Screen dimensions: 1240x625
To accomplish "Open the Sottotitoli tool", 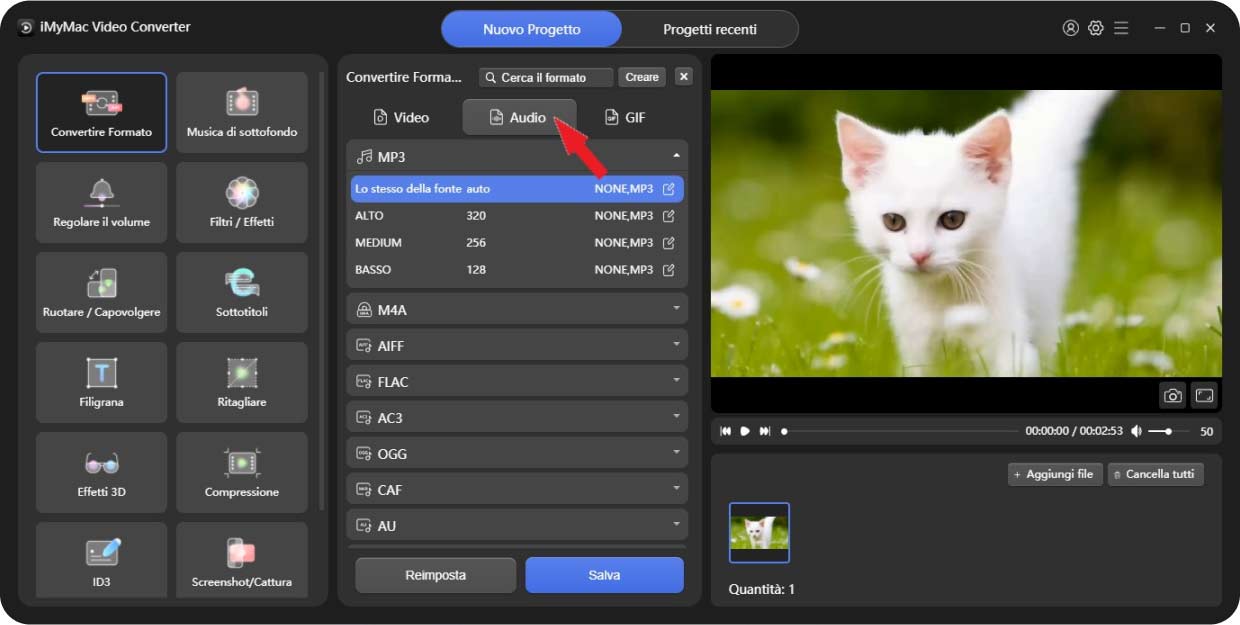I will point(242,292).
